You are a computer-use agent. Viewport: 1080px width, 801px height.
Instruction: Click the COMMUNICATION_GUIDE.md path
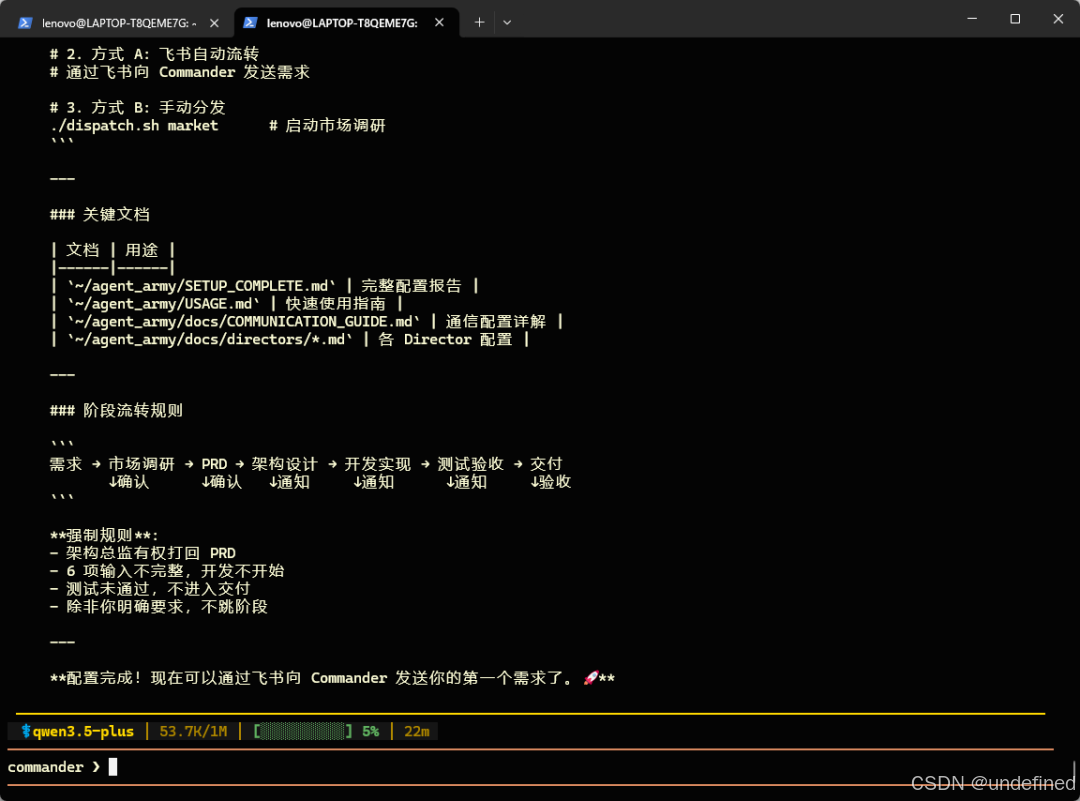click(x=243, y=322)
